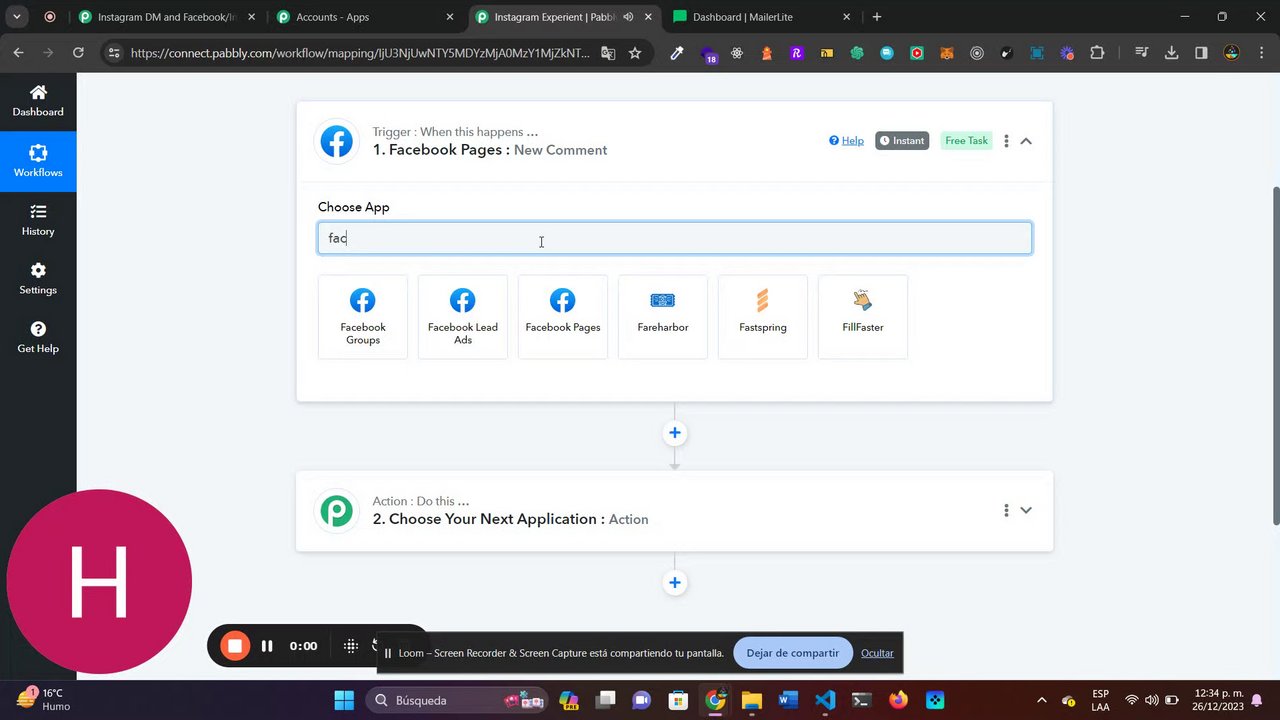Viewport: 1280px width, 720px height.
Task: Show hidden system tray icons
Action: pyautogui.click(x=1042, y=700)
